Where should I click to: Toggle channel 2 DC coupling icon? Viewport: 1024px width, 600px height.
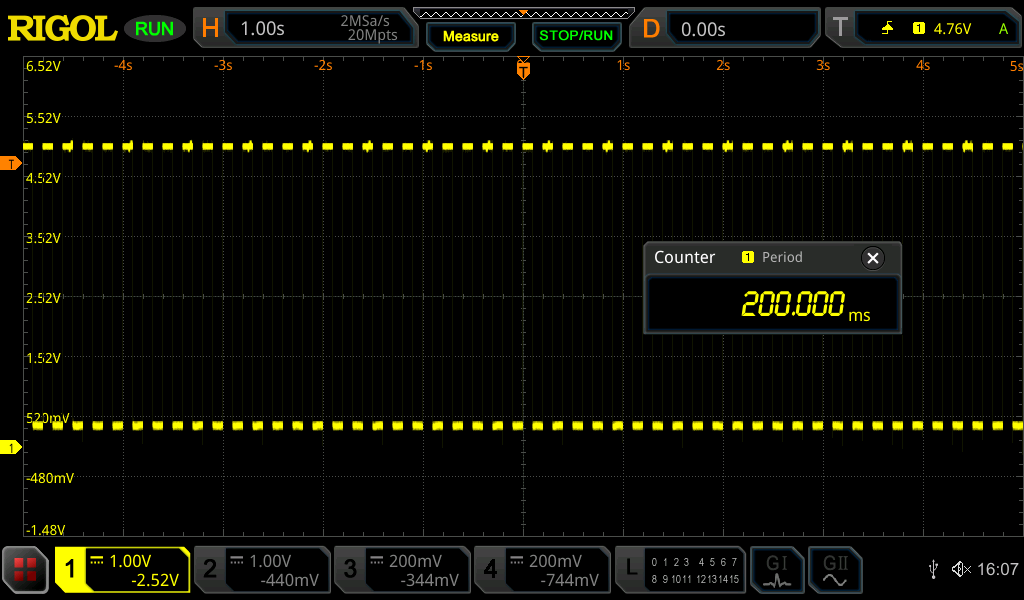(236, 560)
